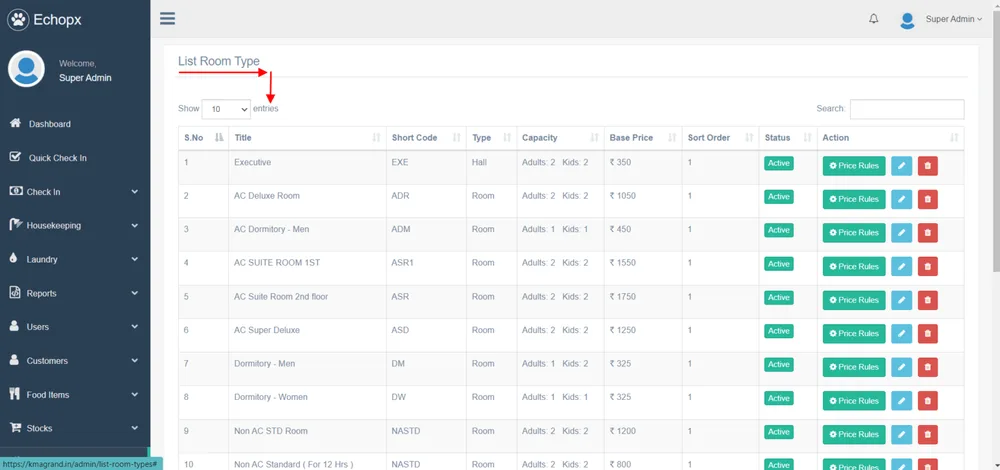Click the Search input field
This screenshot has height=470, width=1000.
[907, 109]
